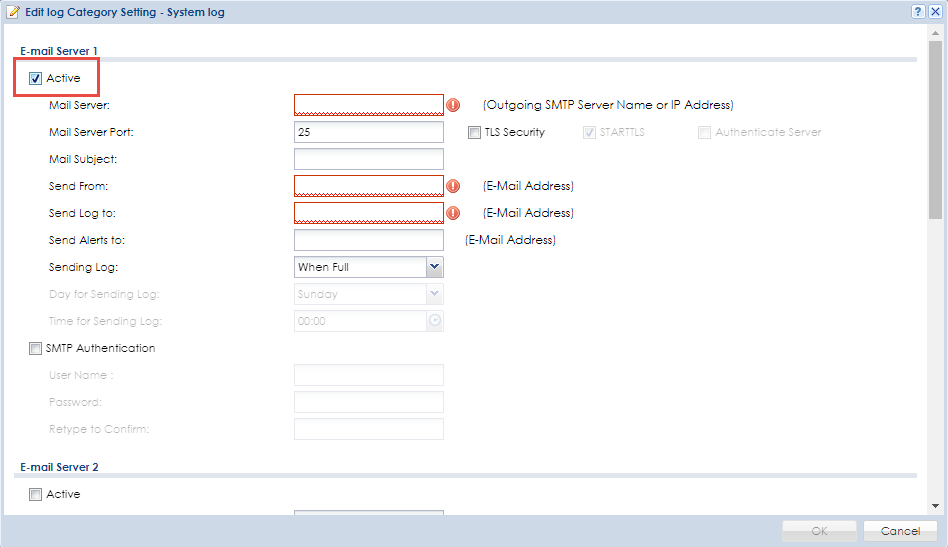This screenshot has width=948, height=547.
Task: Close the dialog with the X icon
Action: pos(935,11)
